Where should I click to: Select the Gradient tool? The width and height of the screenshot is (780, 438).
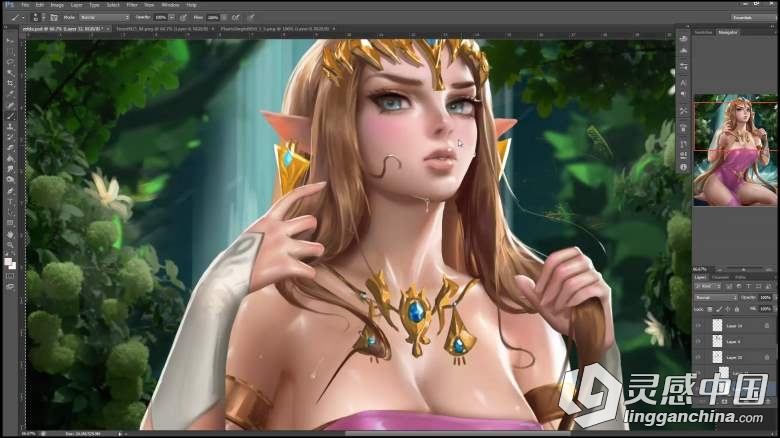[10, 159]
